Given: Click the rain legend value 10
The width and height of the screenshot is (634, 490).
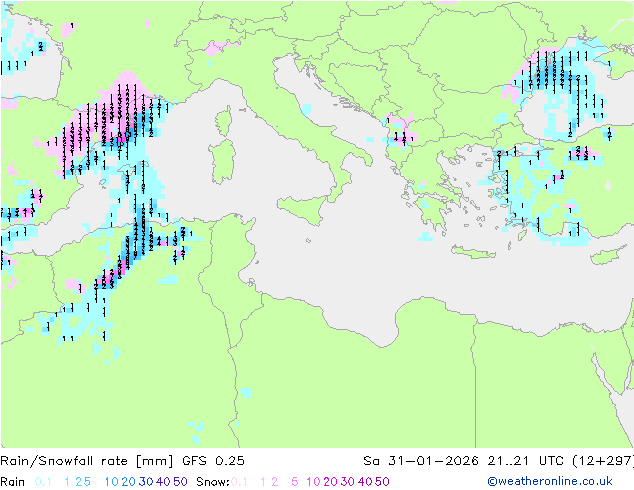Looking at the screenshot, I should pyautogui.click(x=112, y=482).
